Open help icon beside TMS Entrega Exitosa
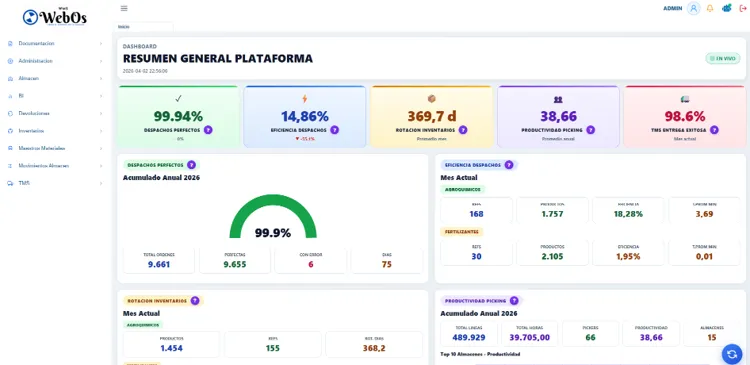Image resolution: width=750 pixels, height=365 pixels. coord(714,130)
